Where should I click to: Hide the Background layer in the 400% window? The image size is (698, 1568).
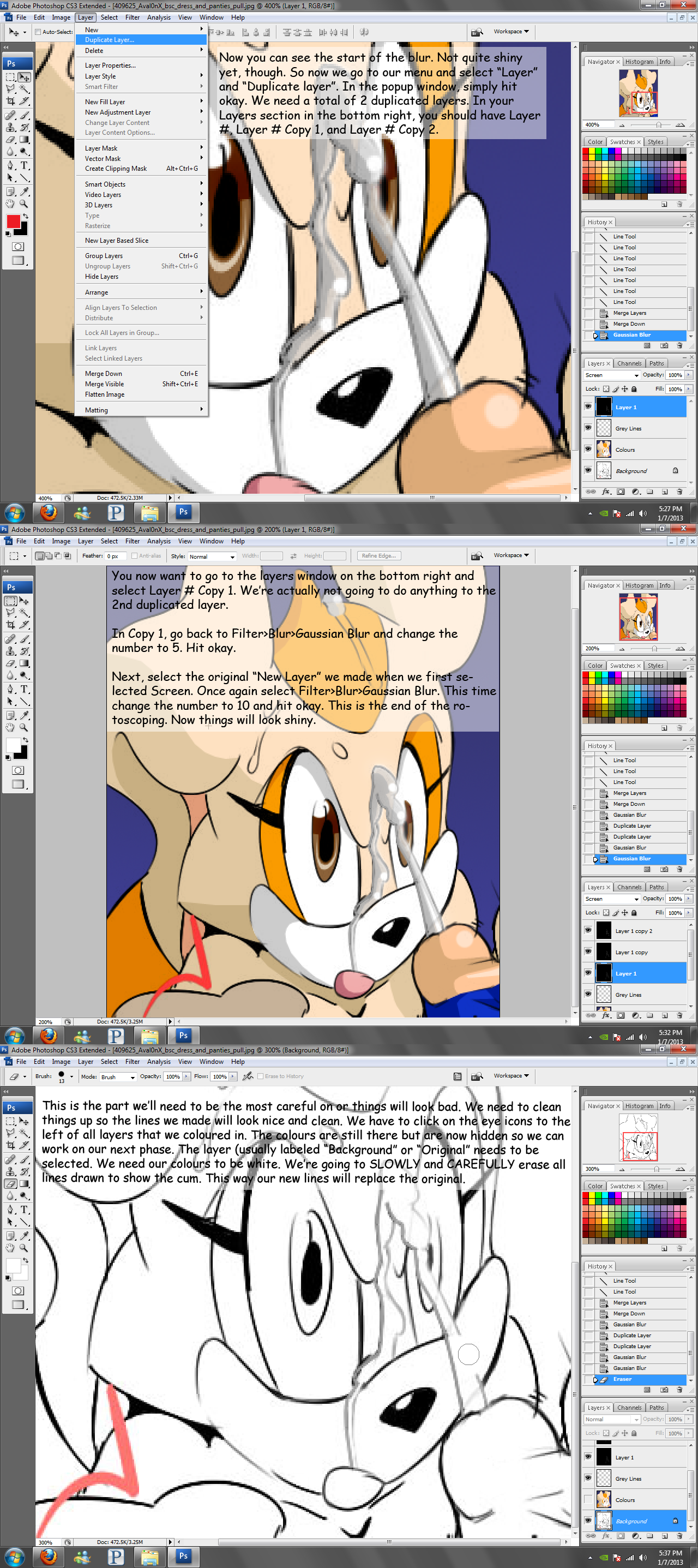588,470
